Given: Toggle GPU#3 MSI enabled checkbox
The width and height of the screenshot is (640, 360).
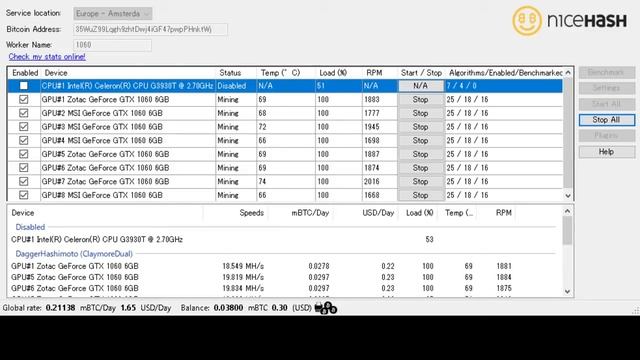Looking at the screenshot, I should pyautogui.click(x=24, y=127).
